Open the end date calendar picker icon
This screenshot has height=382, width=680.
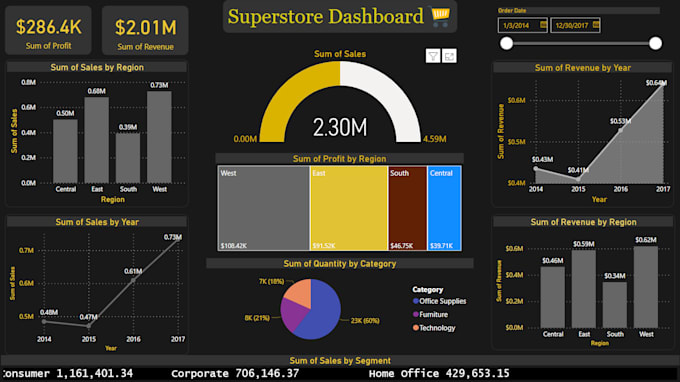[596, 25]
